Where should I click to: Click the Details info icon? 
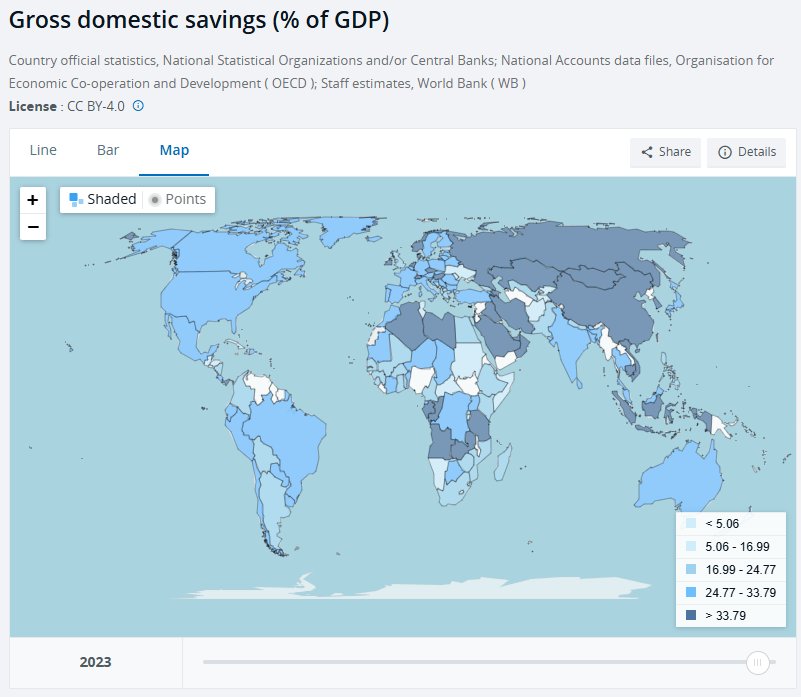[725, 152]
